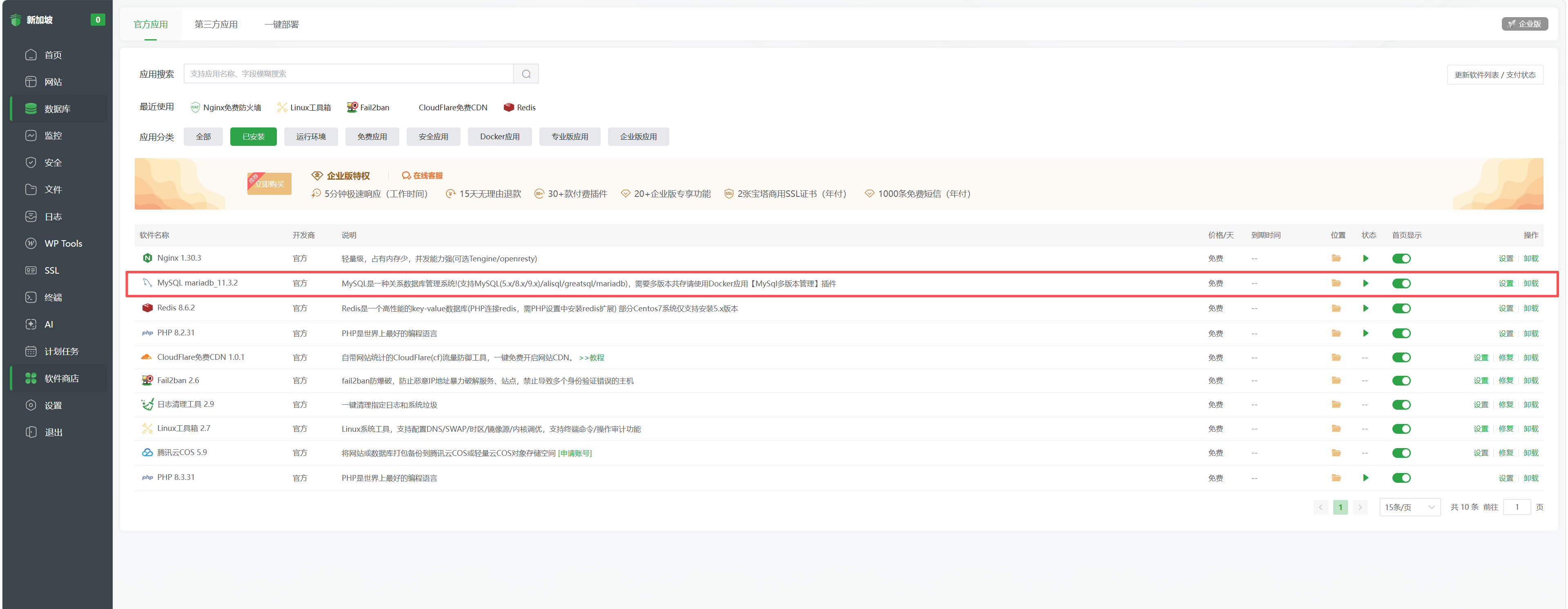Open the 安全 shield icon page
This screenshot has height=609, width=1568.
tap(31, 163)
